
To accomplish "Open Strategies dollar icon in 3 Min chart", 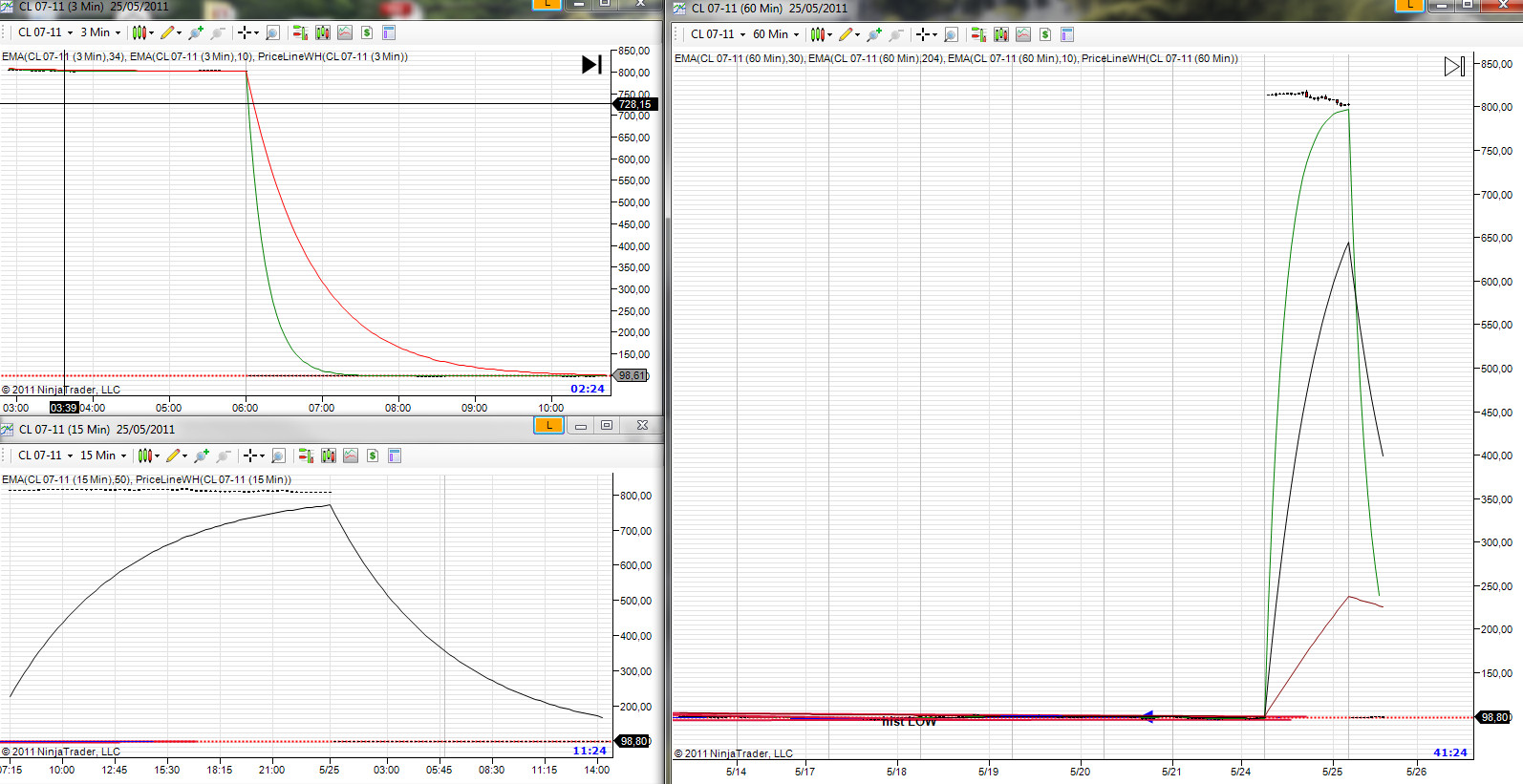I will point(367,32).
